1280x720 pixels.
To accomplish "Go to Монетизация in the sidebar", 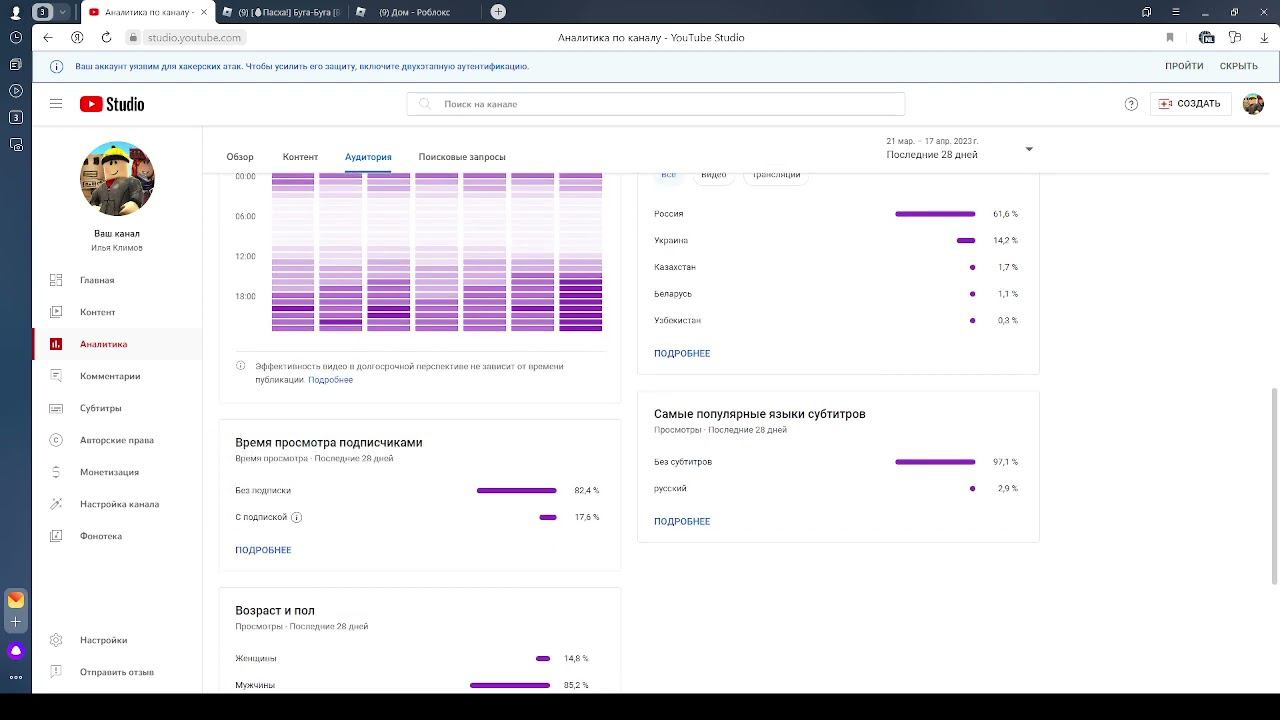I will coord(109,472).
